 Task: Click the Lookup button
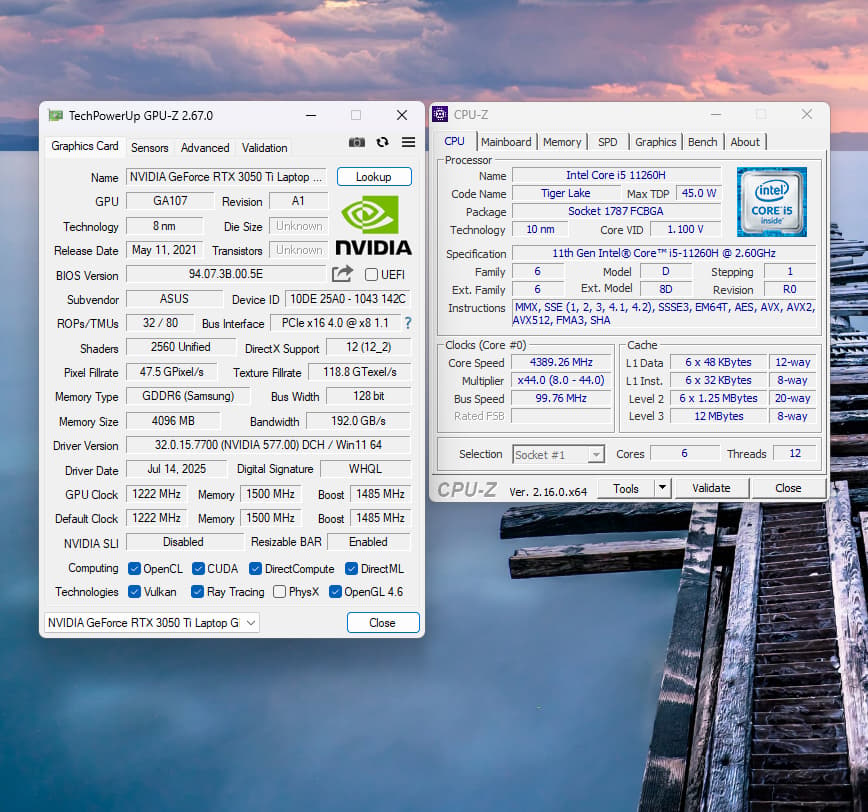pyautogui.click(x=374, y=177)
